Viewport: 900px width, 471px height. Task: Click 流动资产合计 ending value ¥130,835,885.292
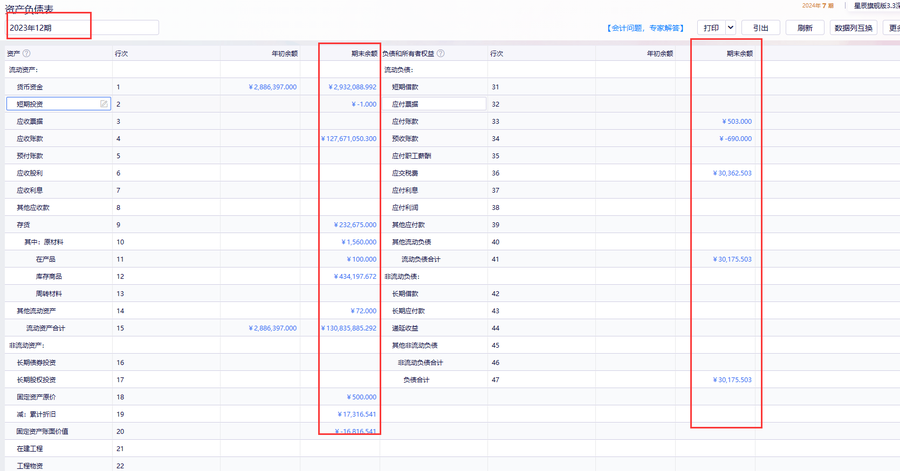coord(349,328)
